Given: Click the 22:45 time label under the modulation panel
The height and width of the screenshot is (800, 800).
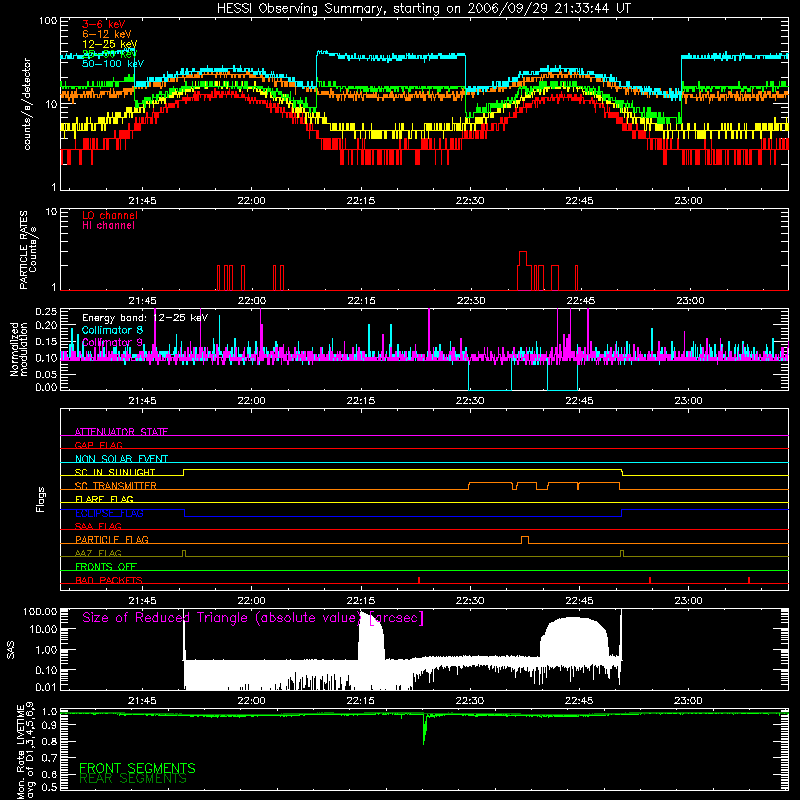Looking at the screenshot, I should click(579, 401).
